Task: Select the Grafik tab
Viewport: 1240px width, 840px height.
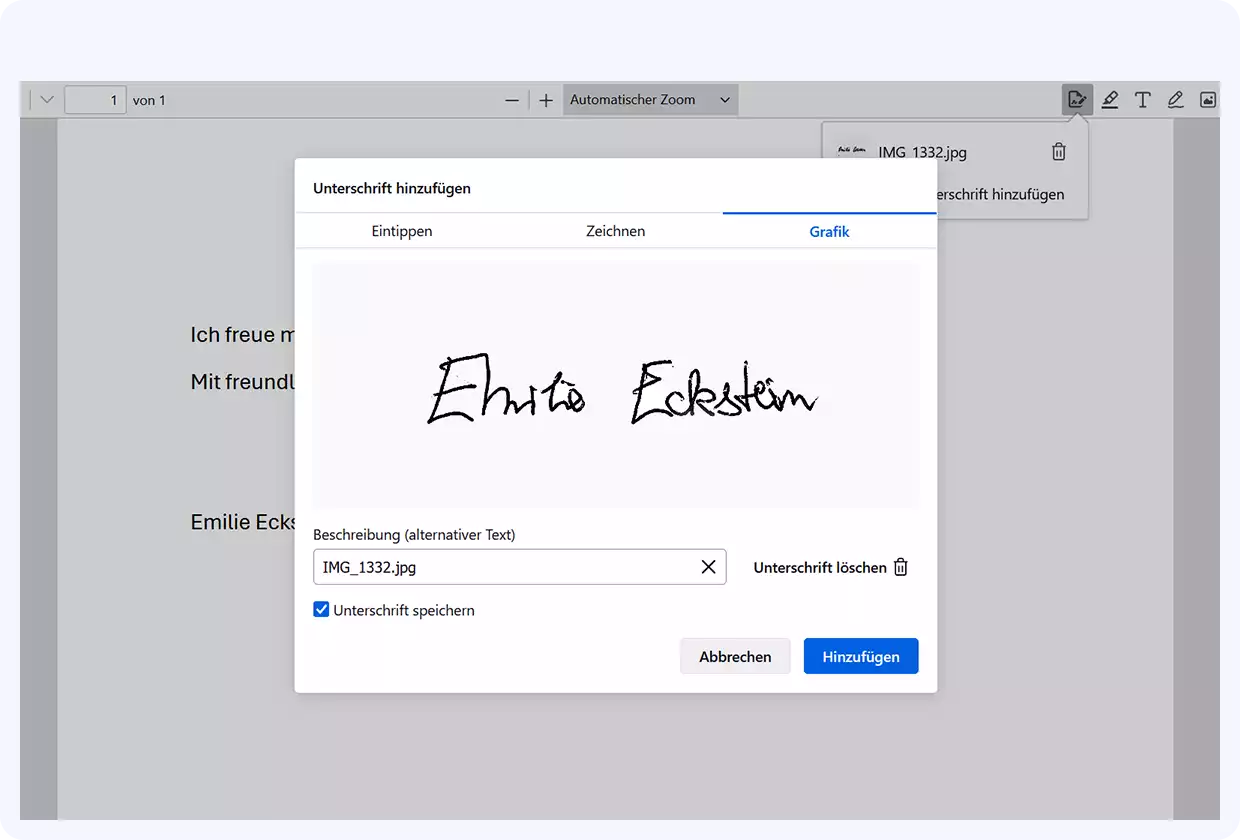Action: coord(829,230)
